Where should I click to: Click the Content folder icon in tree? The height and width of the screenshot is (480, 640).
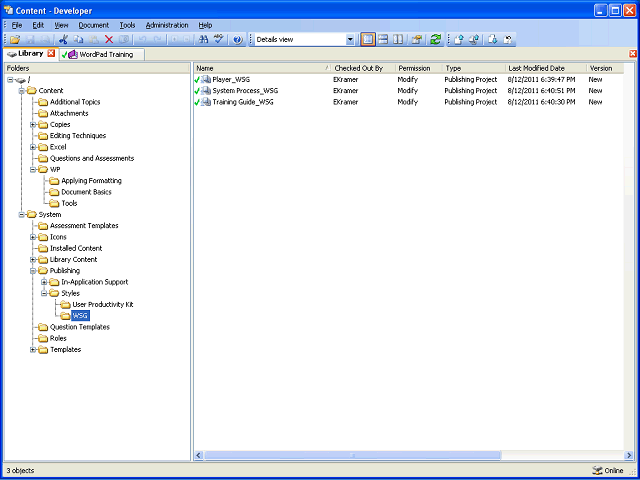(x=32, y=91)
